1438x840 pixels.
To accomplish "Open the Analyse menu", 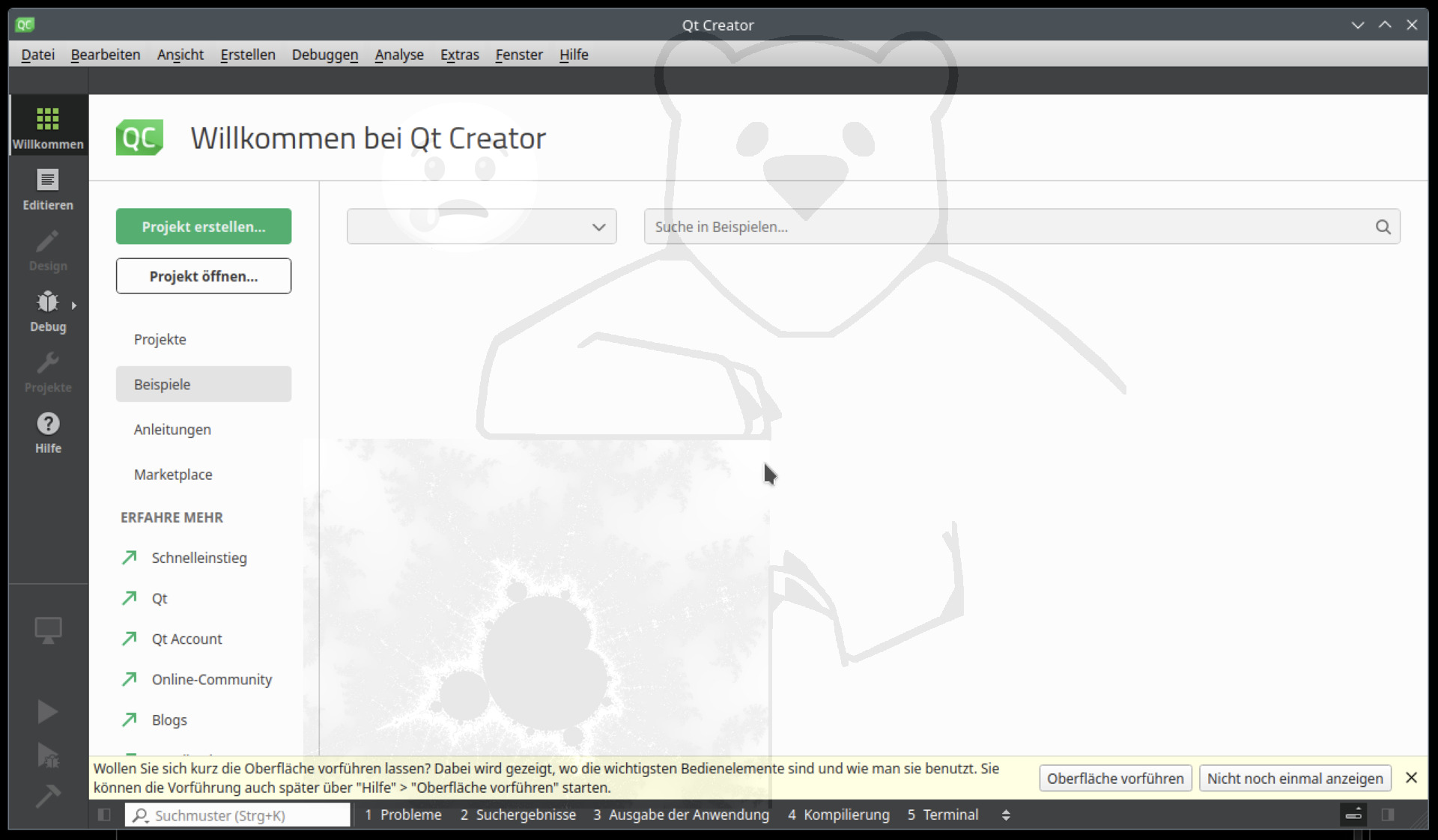I will click(399, 55).
